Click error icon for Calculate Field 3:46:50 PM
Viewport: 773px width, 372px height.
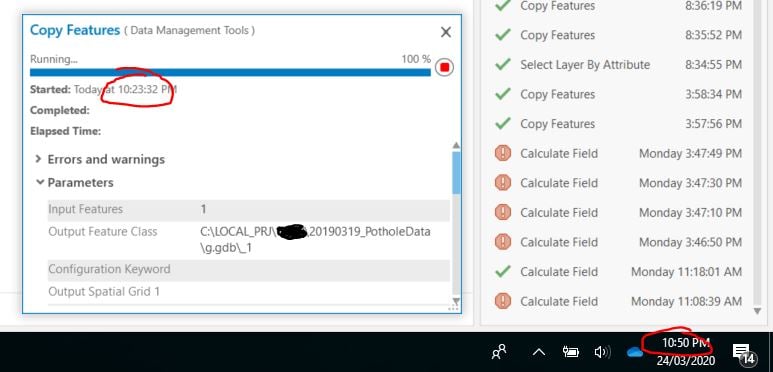click(x=502, y=242)
